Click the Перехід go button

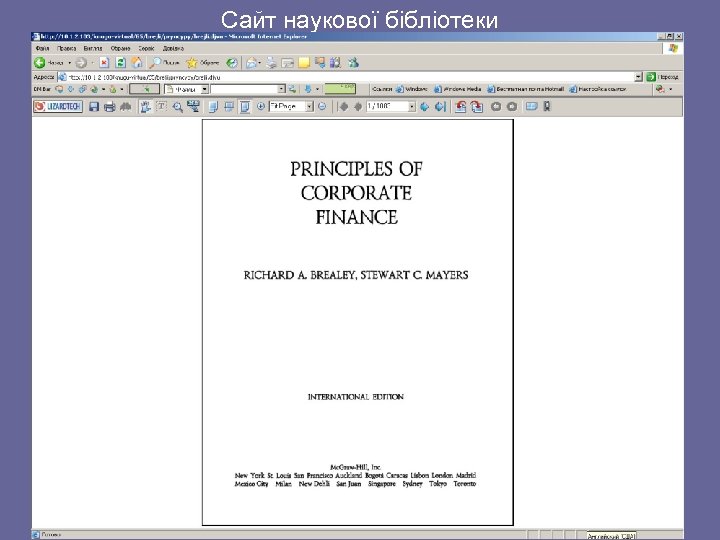(662, 77)
